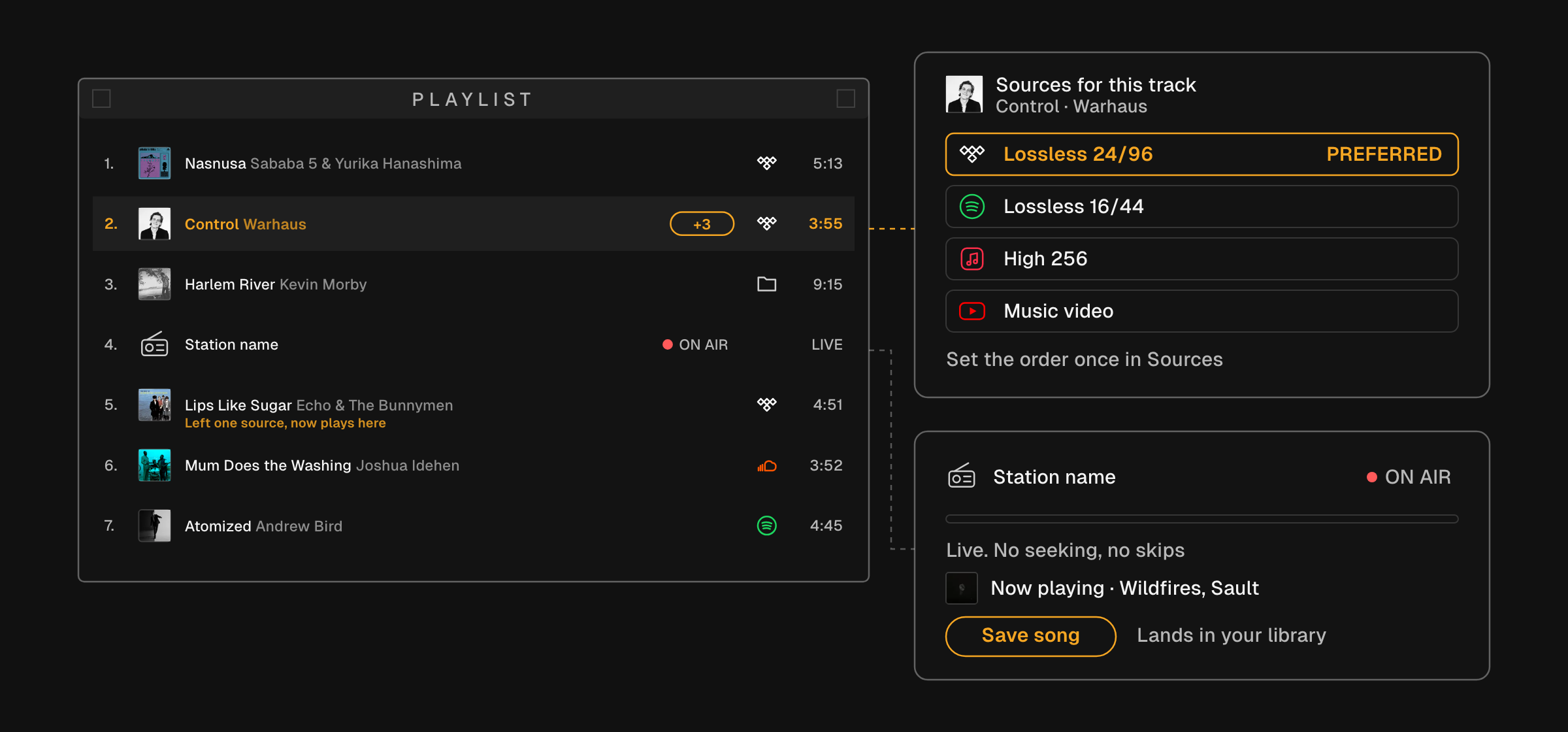Image resolution: width=1568 pixels, height=732 pixels.
Task: Select the Lossless 24/96 preferred source
Action: (x=1201, y=154)
